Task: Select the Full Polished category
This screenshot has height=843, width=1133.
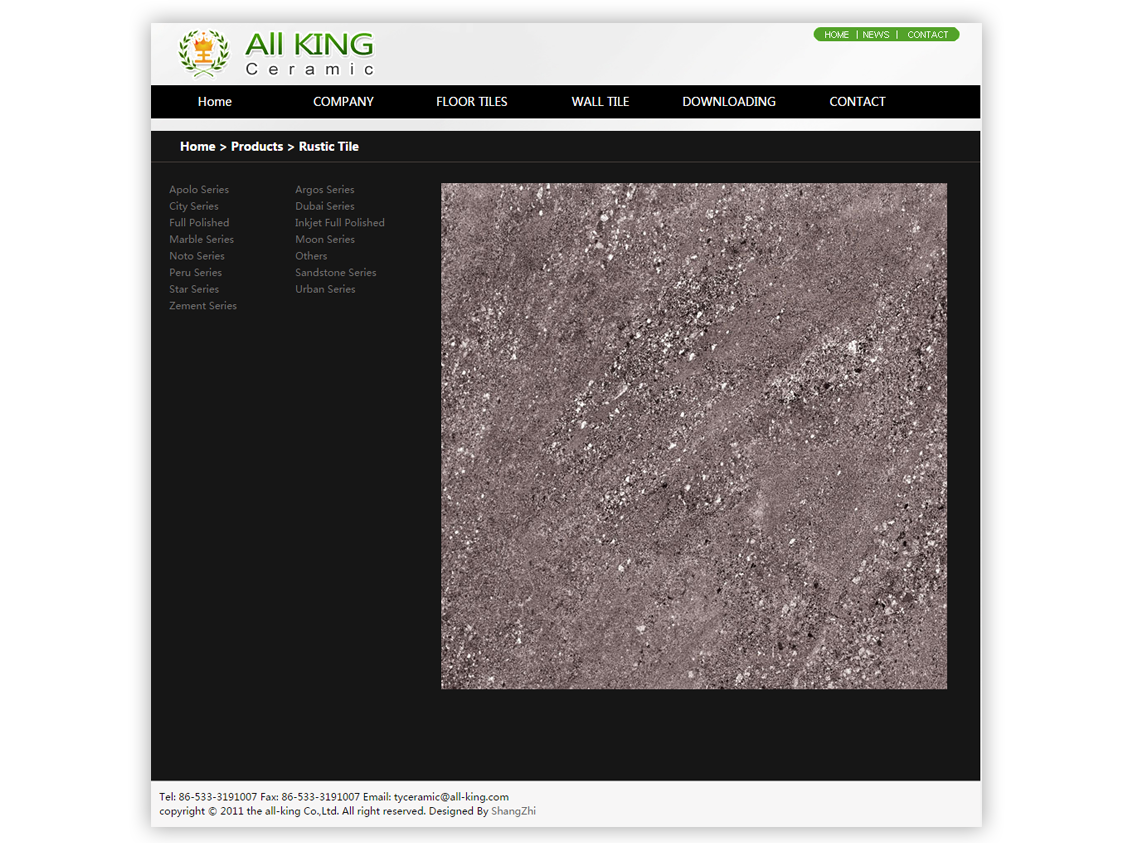Action: pyautogui.click(x=199, y=222)
